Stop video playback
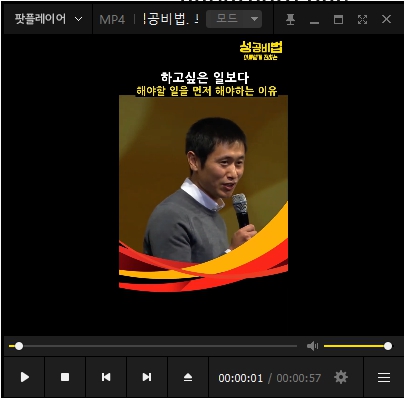 coord(65,377)
